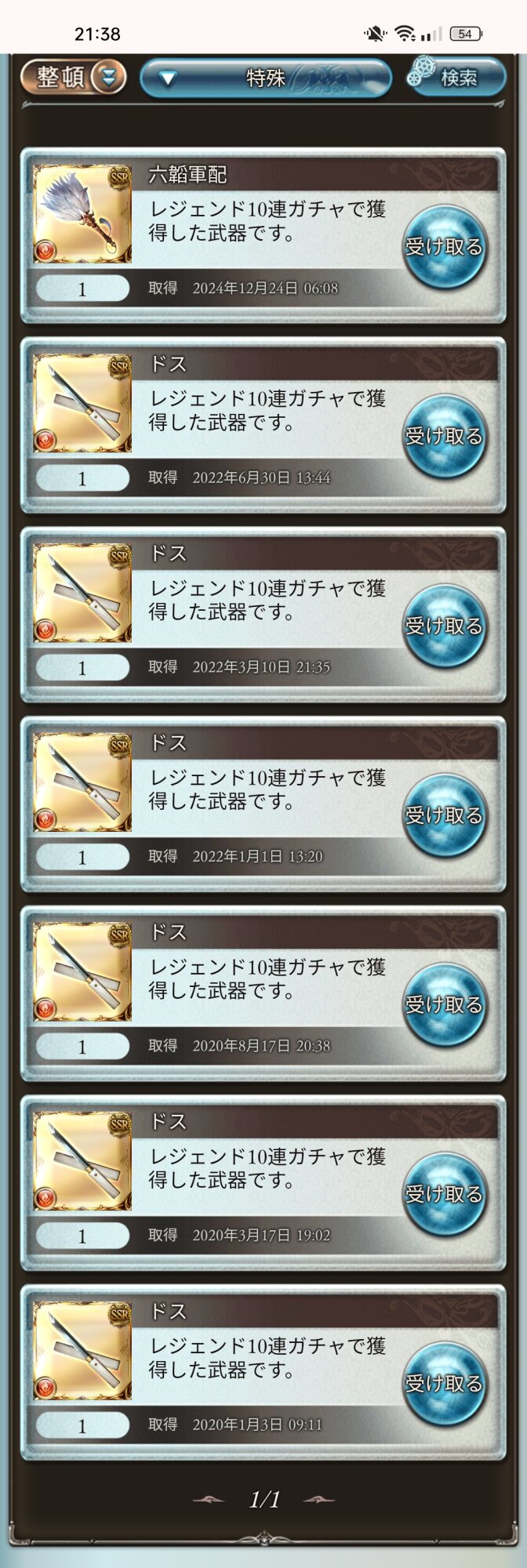This screenshot has width=527, height=1568.
Task: Tap the ドス icon dated 2022年3月10日
Action: coord(82,593)
